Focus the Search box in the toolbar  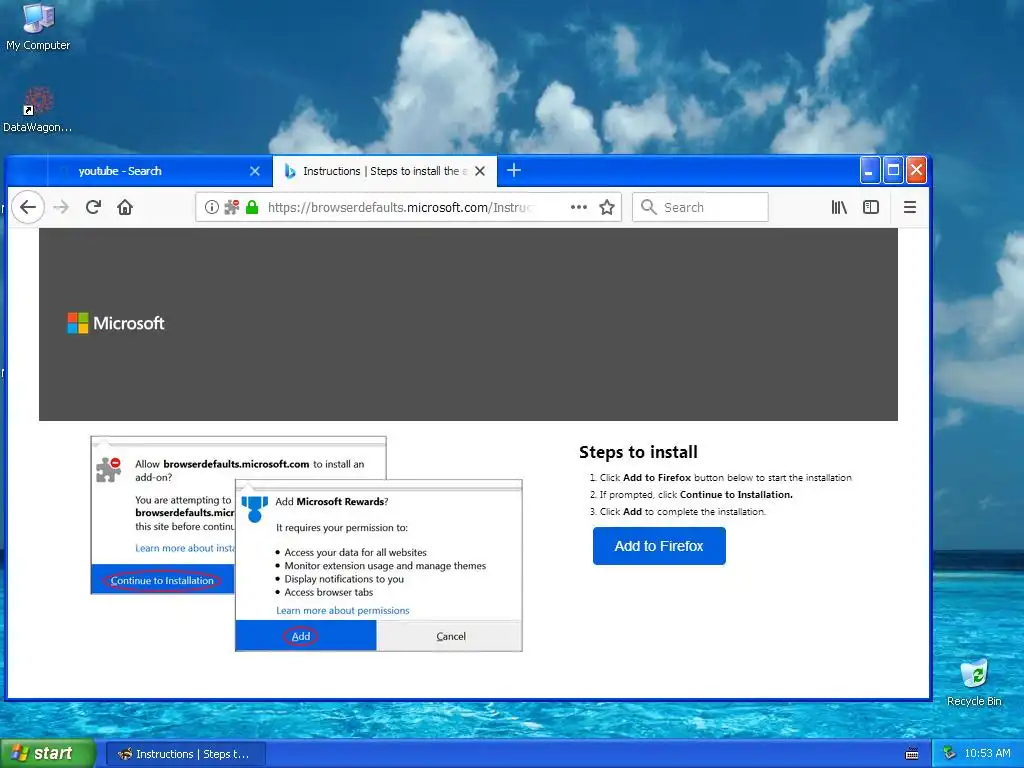pyautogui.click(x=700, y=207)
